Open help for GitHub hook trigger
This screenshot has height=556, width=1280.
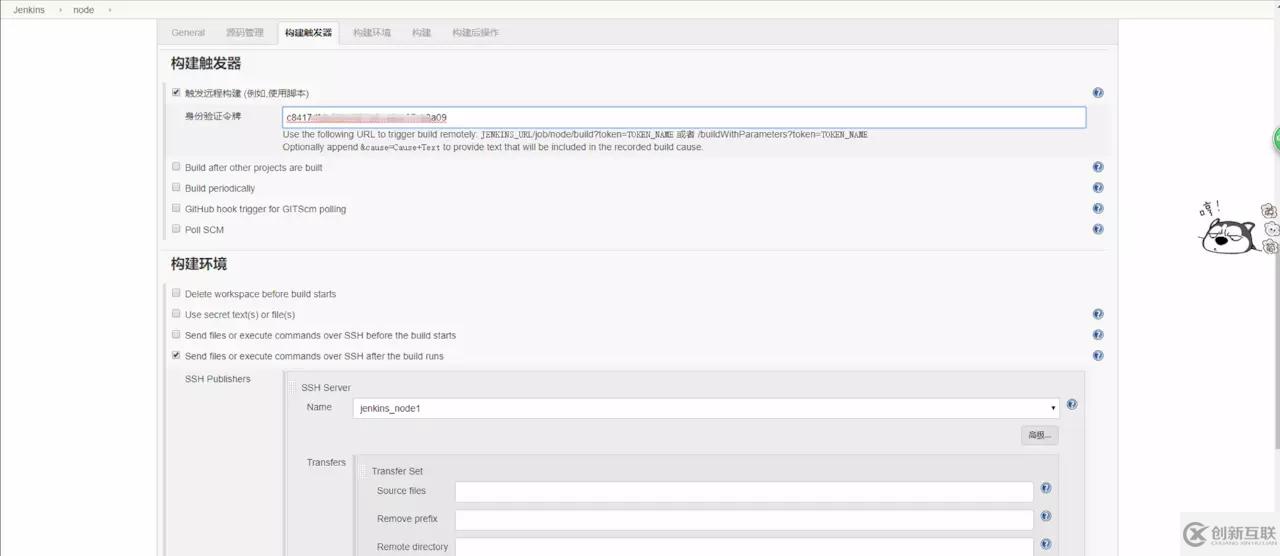click(1098, 208)
